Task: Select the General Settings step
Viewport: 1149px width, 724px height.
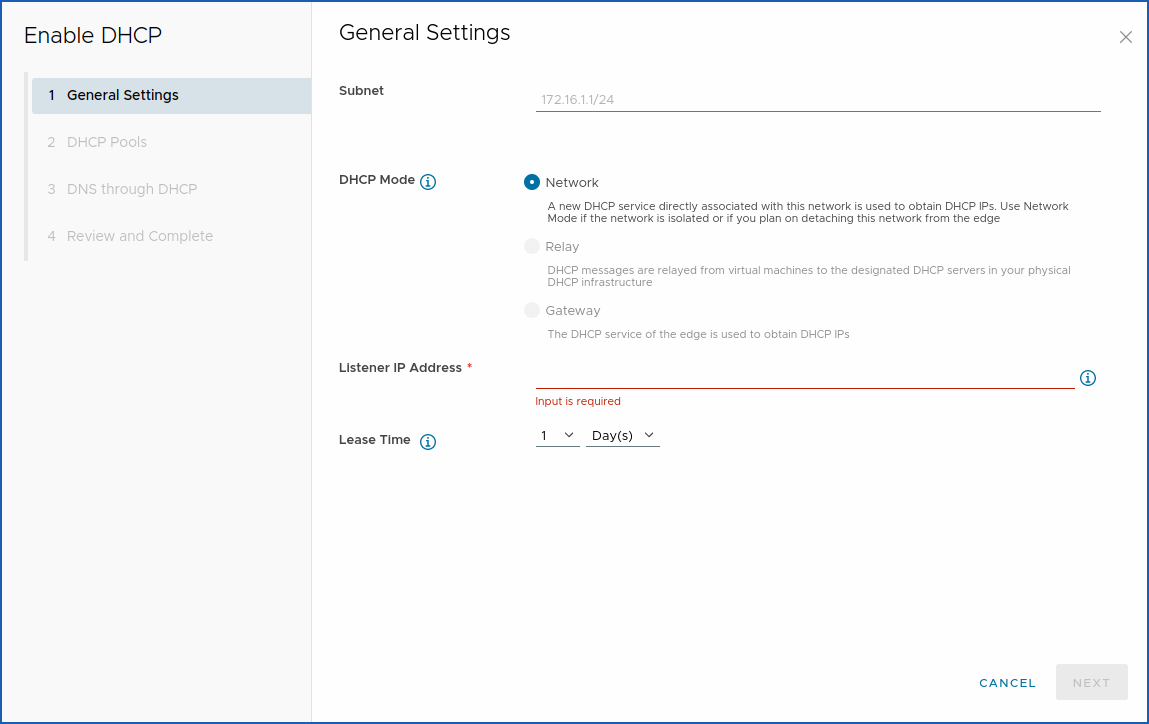Action: click(123, 95)
